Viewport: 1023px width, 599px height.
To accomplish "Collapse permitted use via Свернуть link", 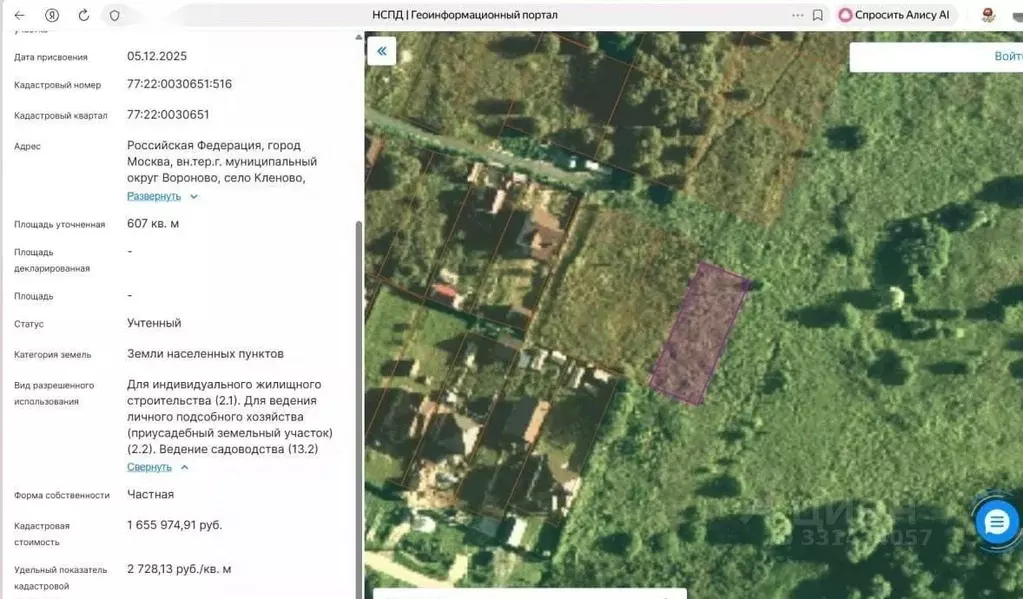I will click(x=149, y=467).
